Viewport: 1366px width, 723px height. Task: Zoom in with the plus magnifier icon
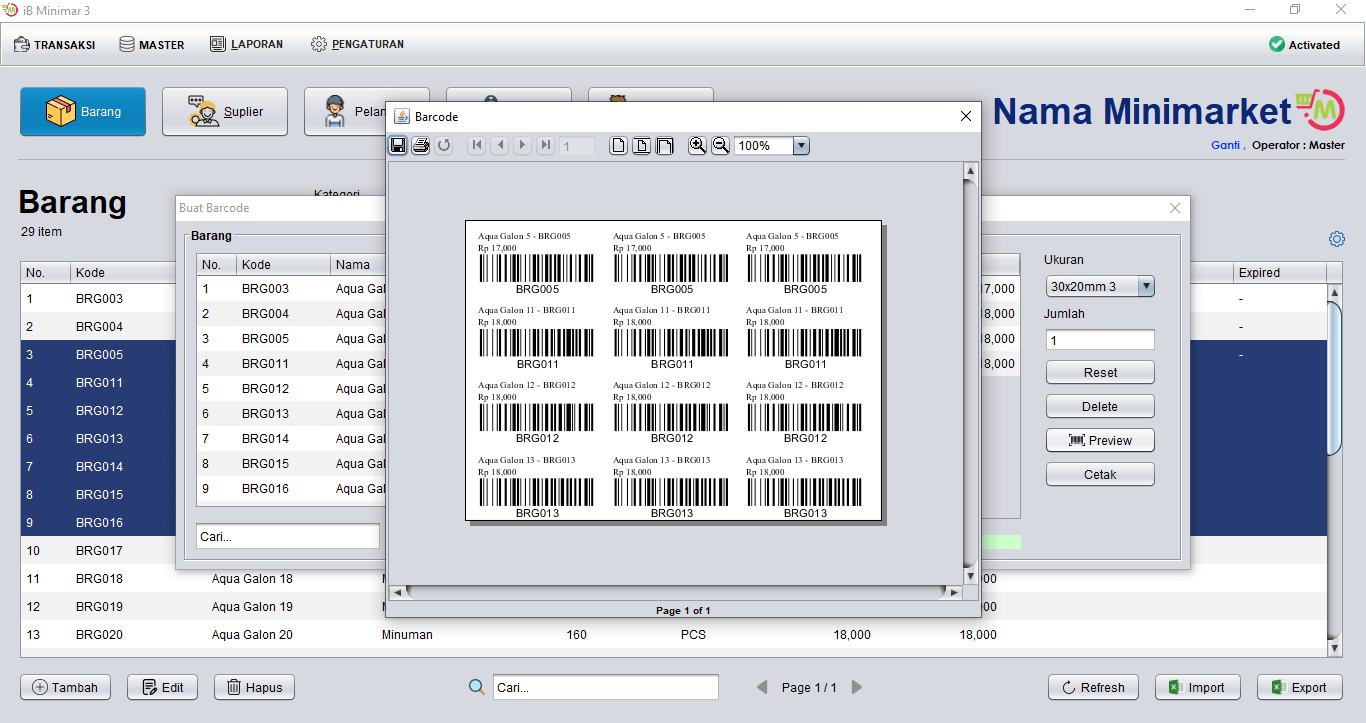(x=697, y=145)
